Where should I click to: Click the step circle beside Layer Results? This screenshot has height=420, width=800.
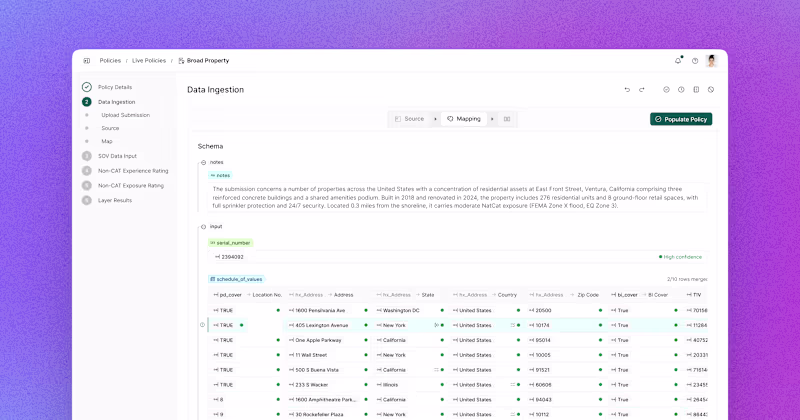(x=87, y=201)
